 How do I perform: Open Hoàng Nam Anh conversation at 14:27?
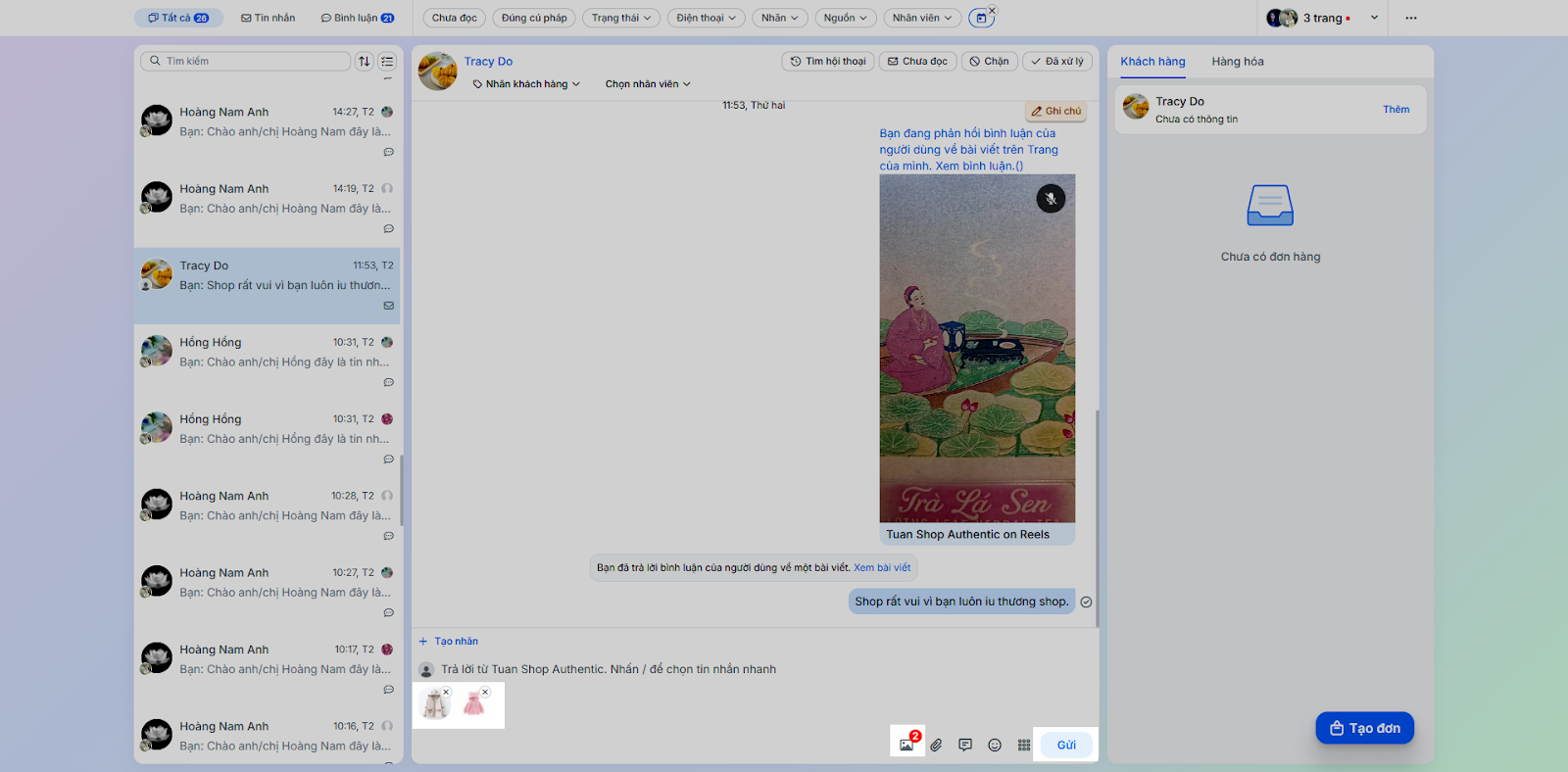coord(268,132)
